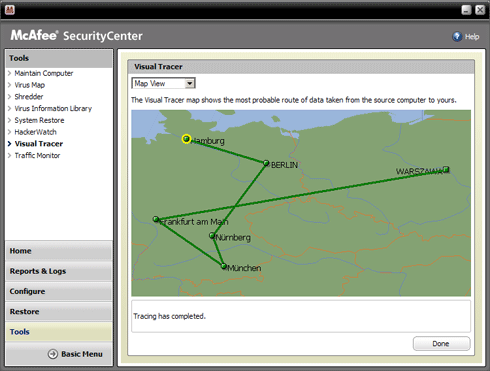Open the Map View dropdown arrow
The width and height of the screenshot is (490, 371).
tap(190, 83)
